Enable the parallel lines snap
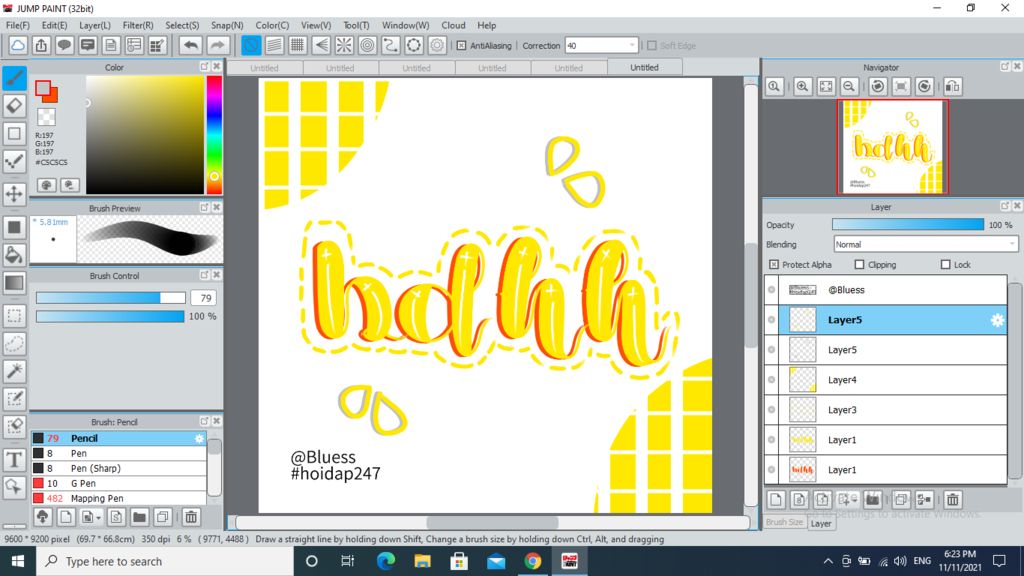 (x=274, y=45)
